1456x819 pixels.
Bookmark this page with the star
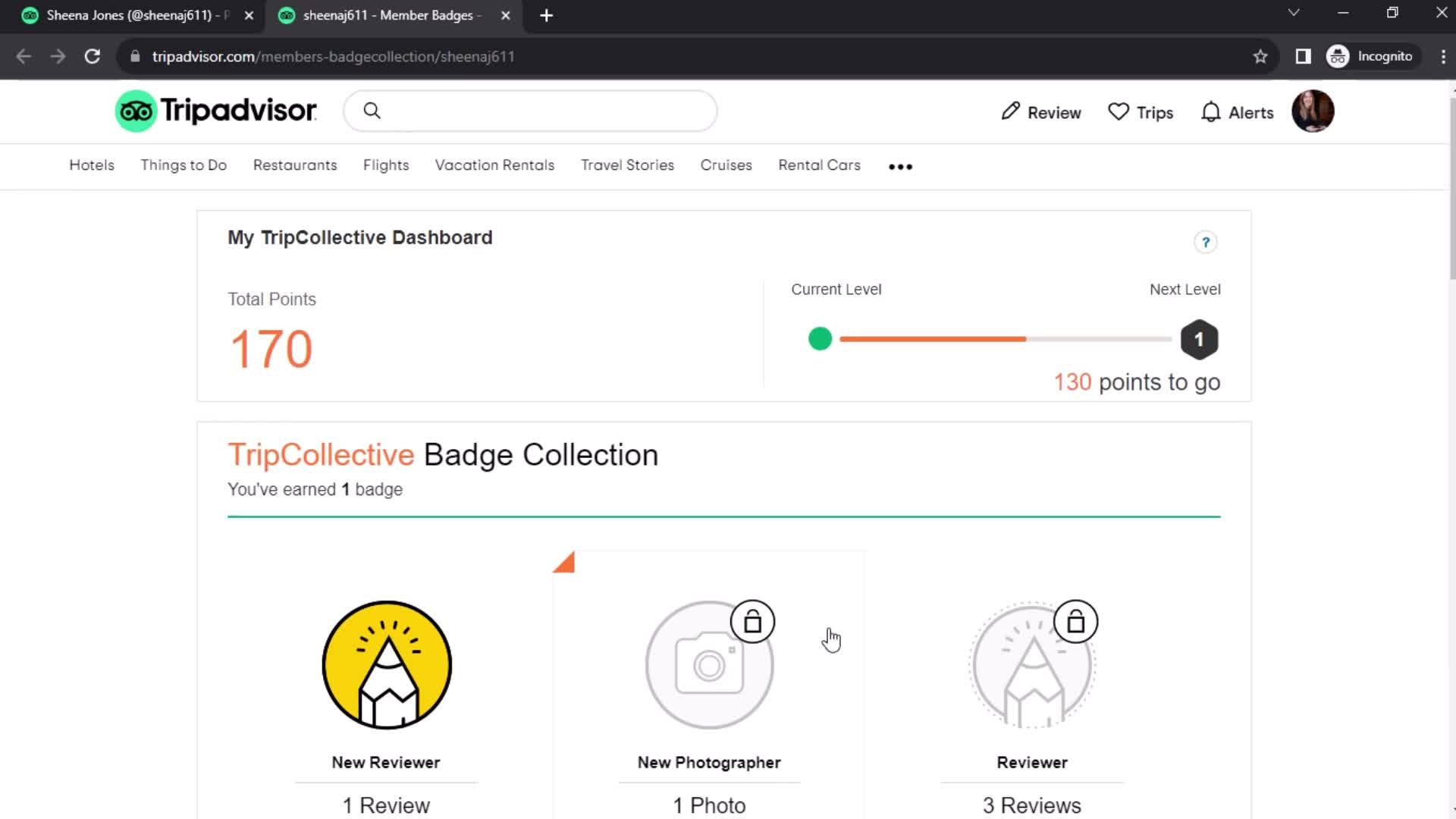[x=1260, y=56]
